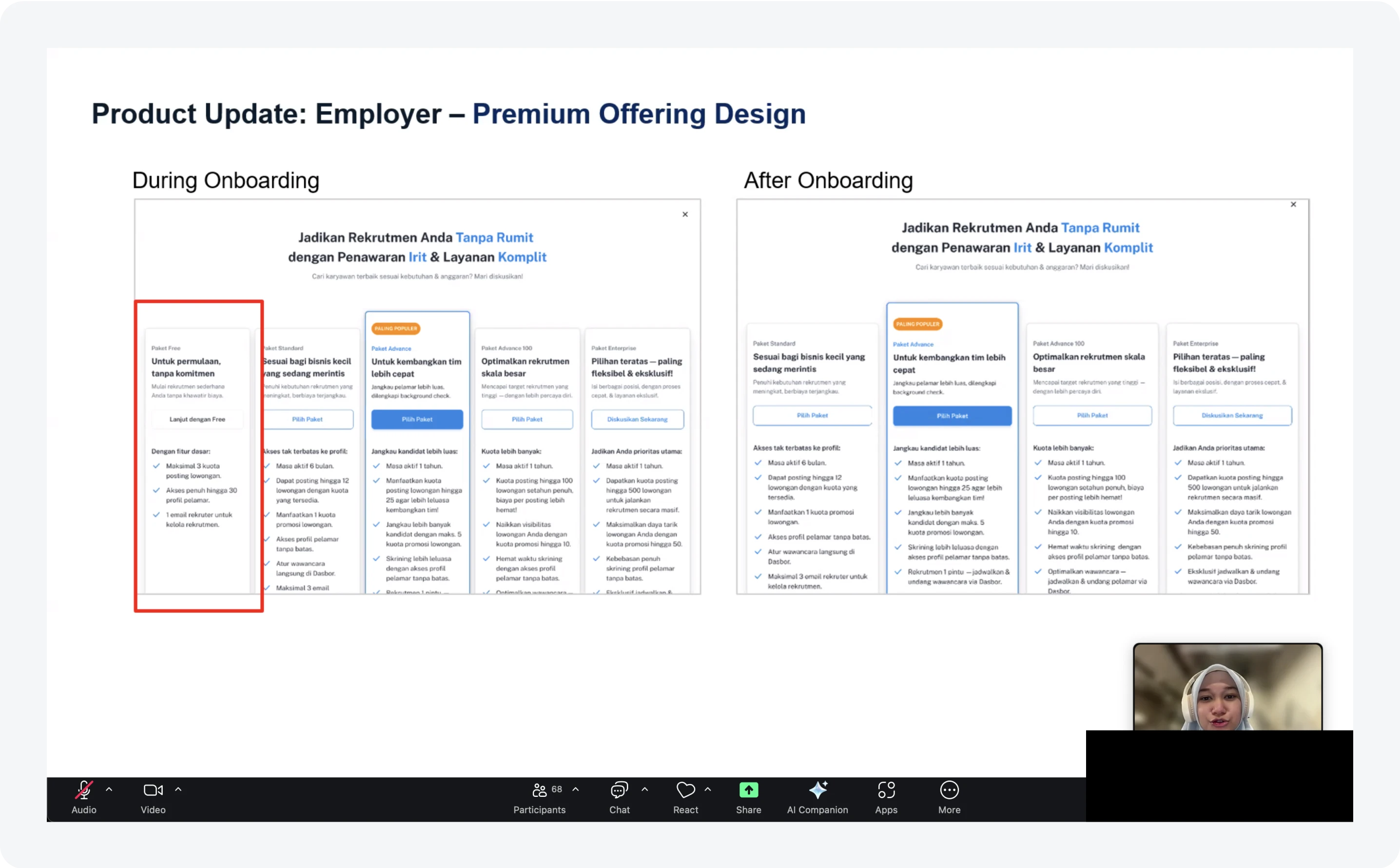The image size is (1400, 868).
Task: Expand the participants options chevron
Action: coord(576,790)
